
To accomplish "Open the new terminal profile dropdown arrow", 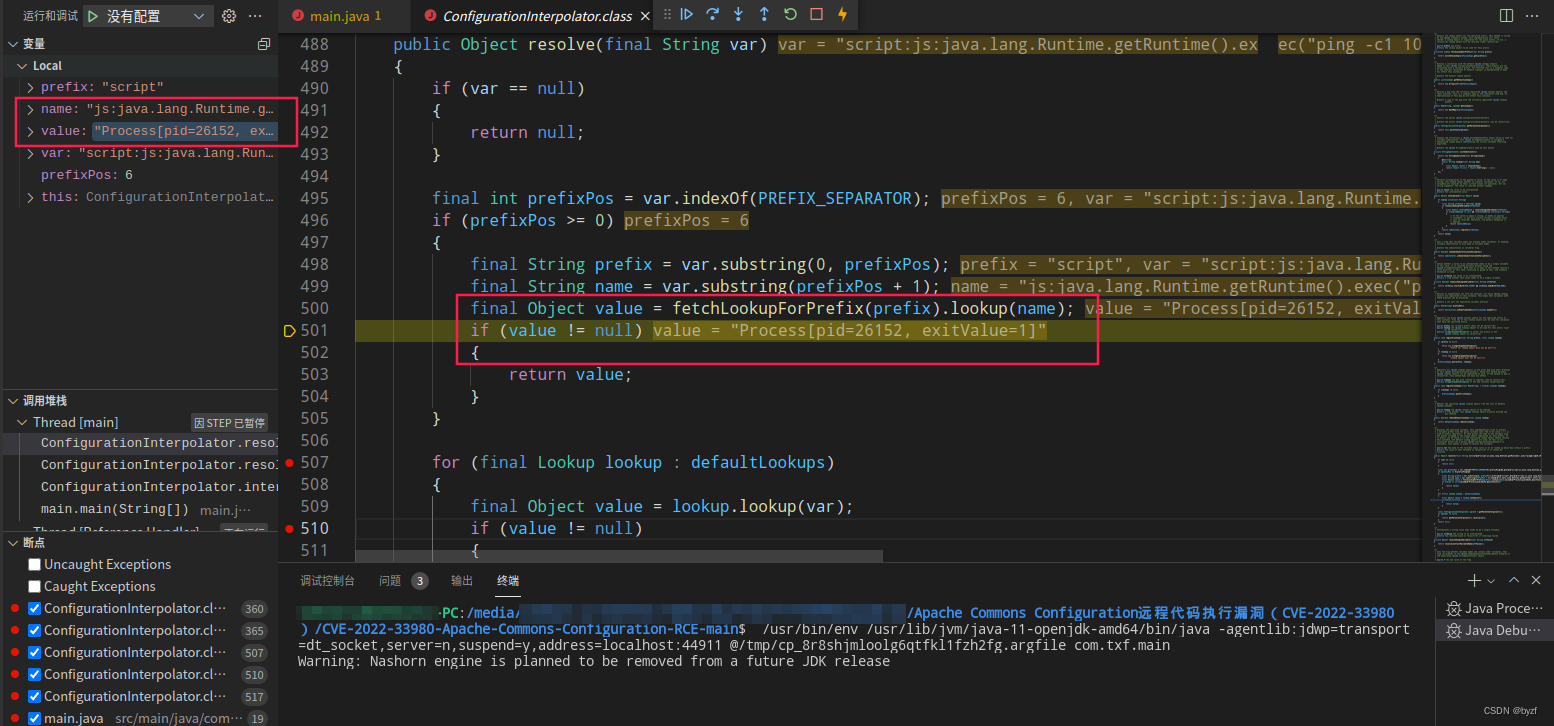I will click(1490, 580).
